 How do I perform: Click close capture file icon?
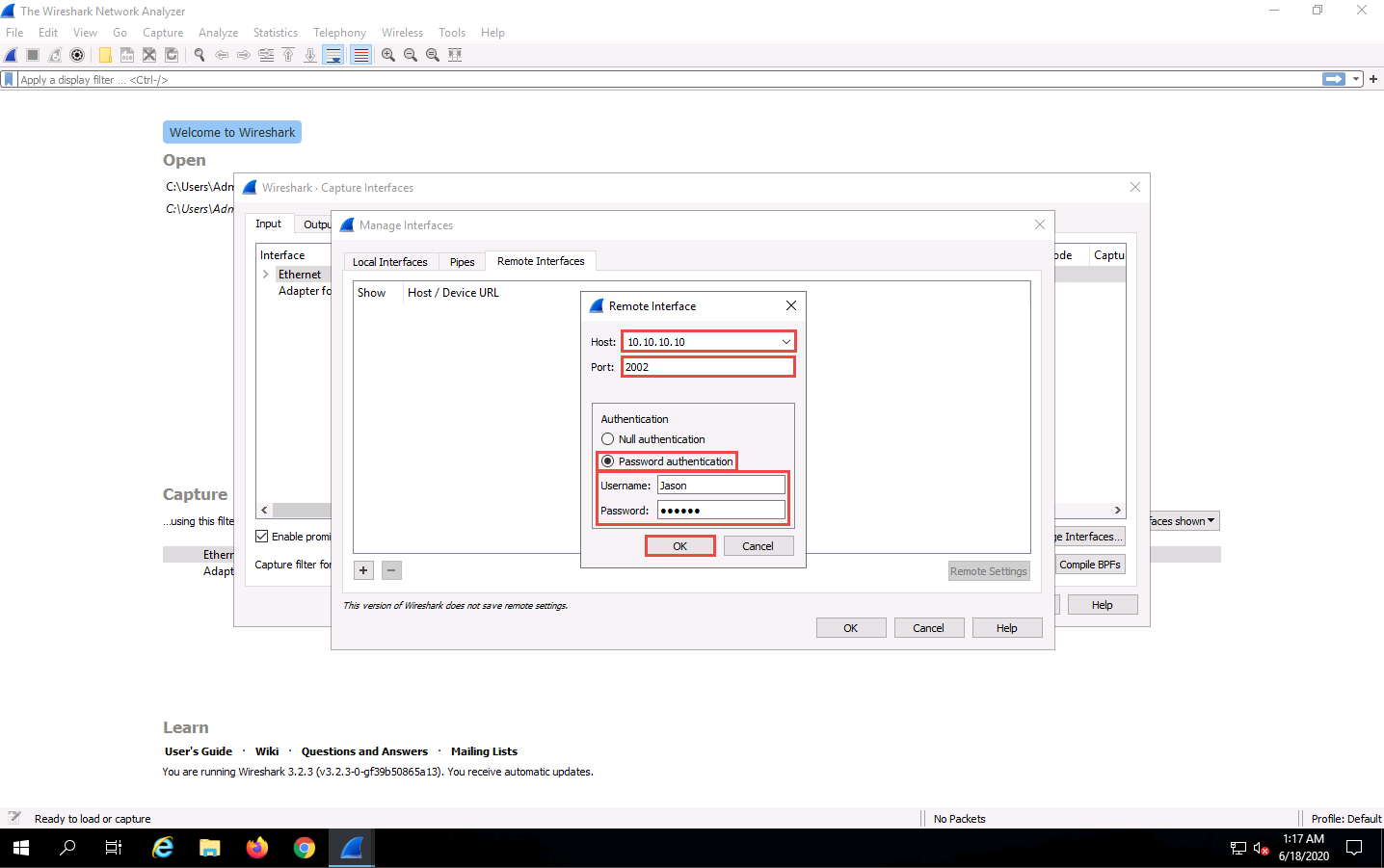[149, 55]
